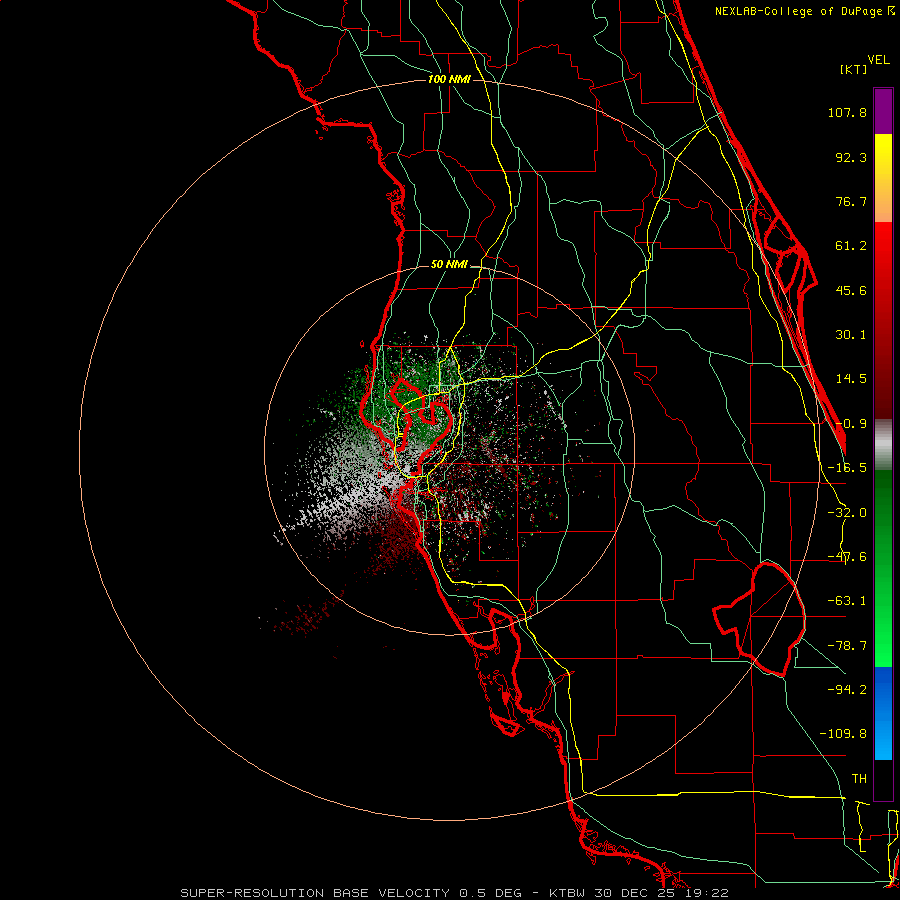The height and width of the screenshot is (900, 900).
Task: Click the purple segment of velocity color bar
Action: (883, 111)
